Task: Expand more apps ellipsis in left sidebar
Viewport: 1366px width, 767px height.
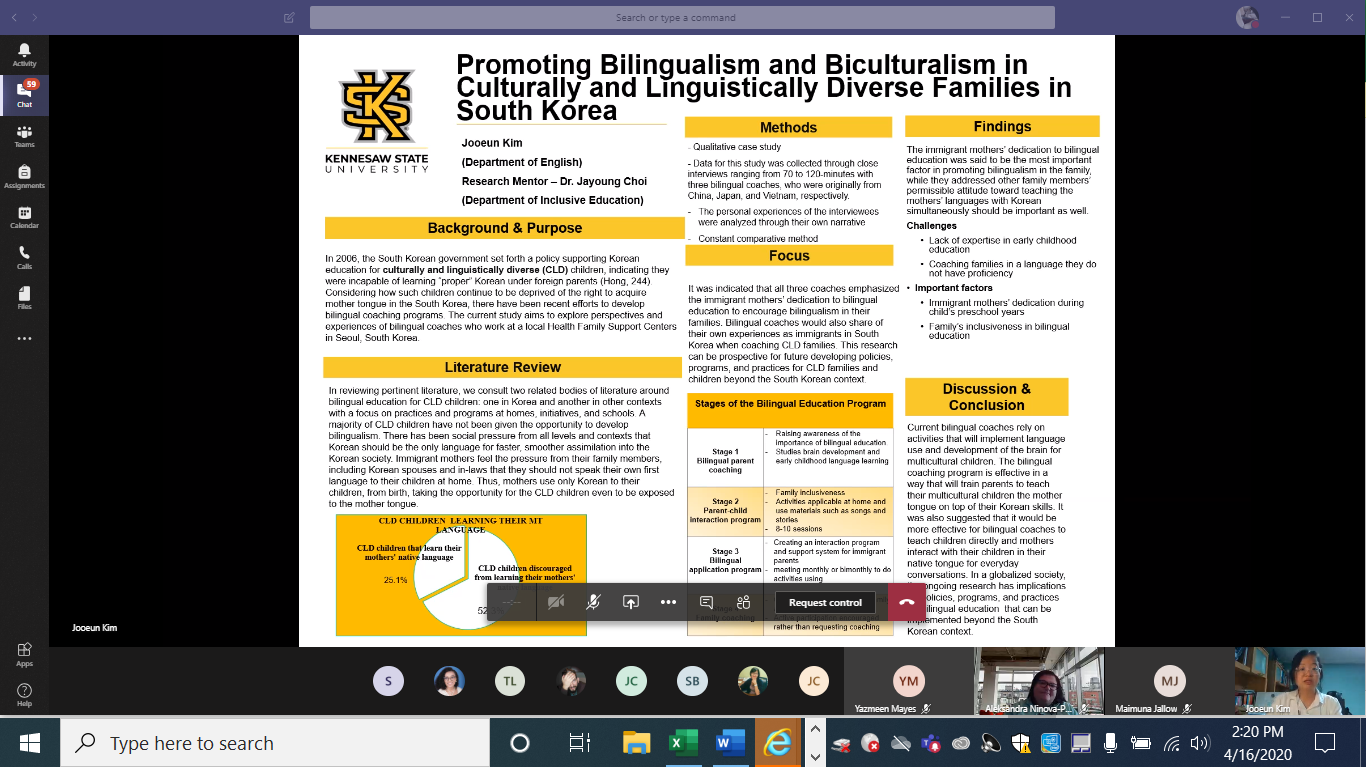Action: click(x=24, y=339)
